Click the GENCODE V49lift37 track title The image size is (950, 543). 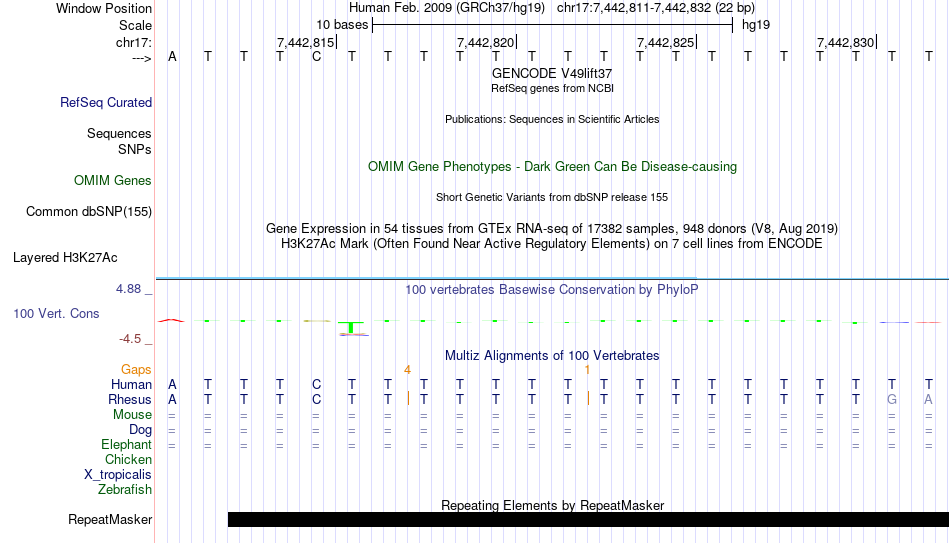[x=552, y=73]
